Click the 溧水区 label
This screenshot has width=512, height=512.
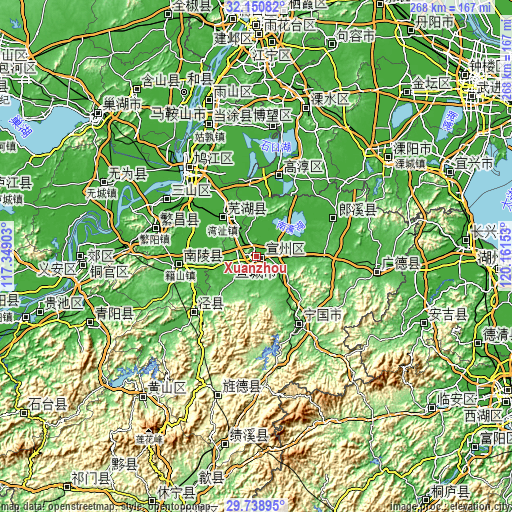tap(330, 99)
